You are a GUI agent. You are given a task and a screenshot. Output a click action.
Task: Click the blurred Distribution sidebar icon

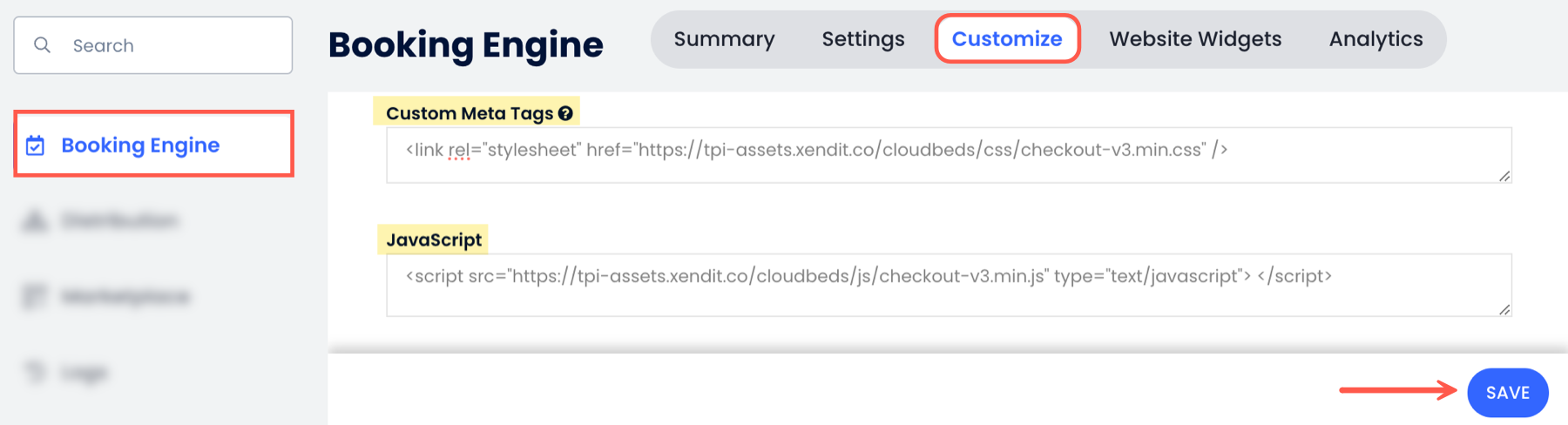coord(35,221)
